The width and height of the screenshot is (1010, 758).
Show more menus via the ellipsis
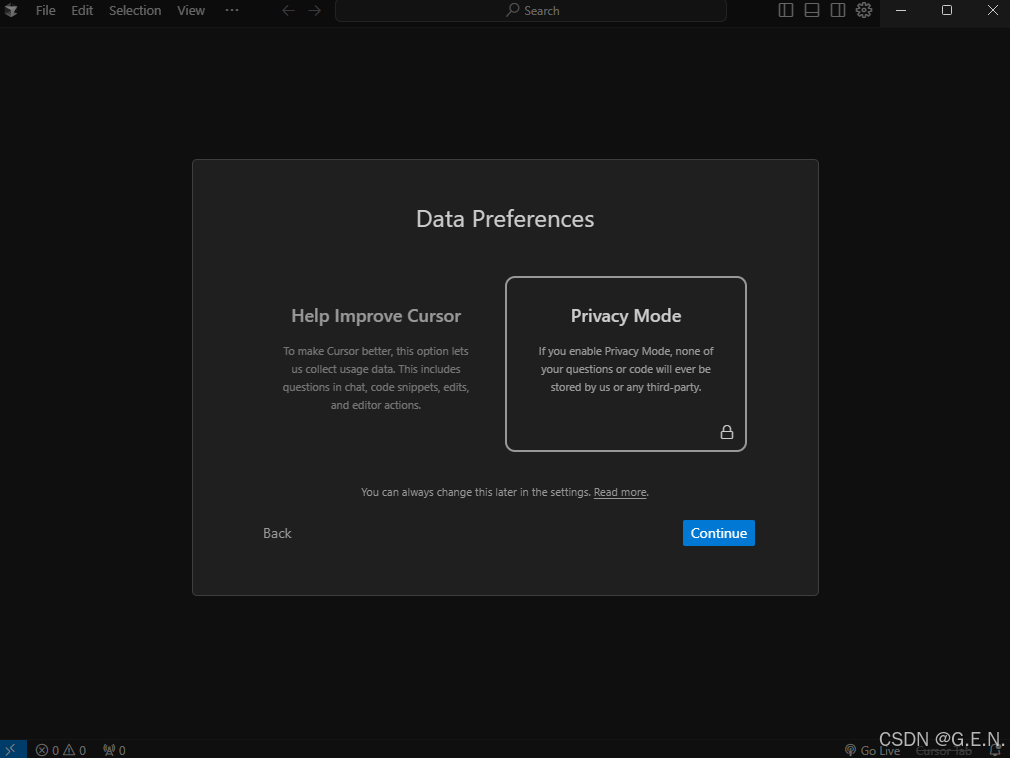tap(232, 10)
